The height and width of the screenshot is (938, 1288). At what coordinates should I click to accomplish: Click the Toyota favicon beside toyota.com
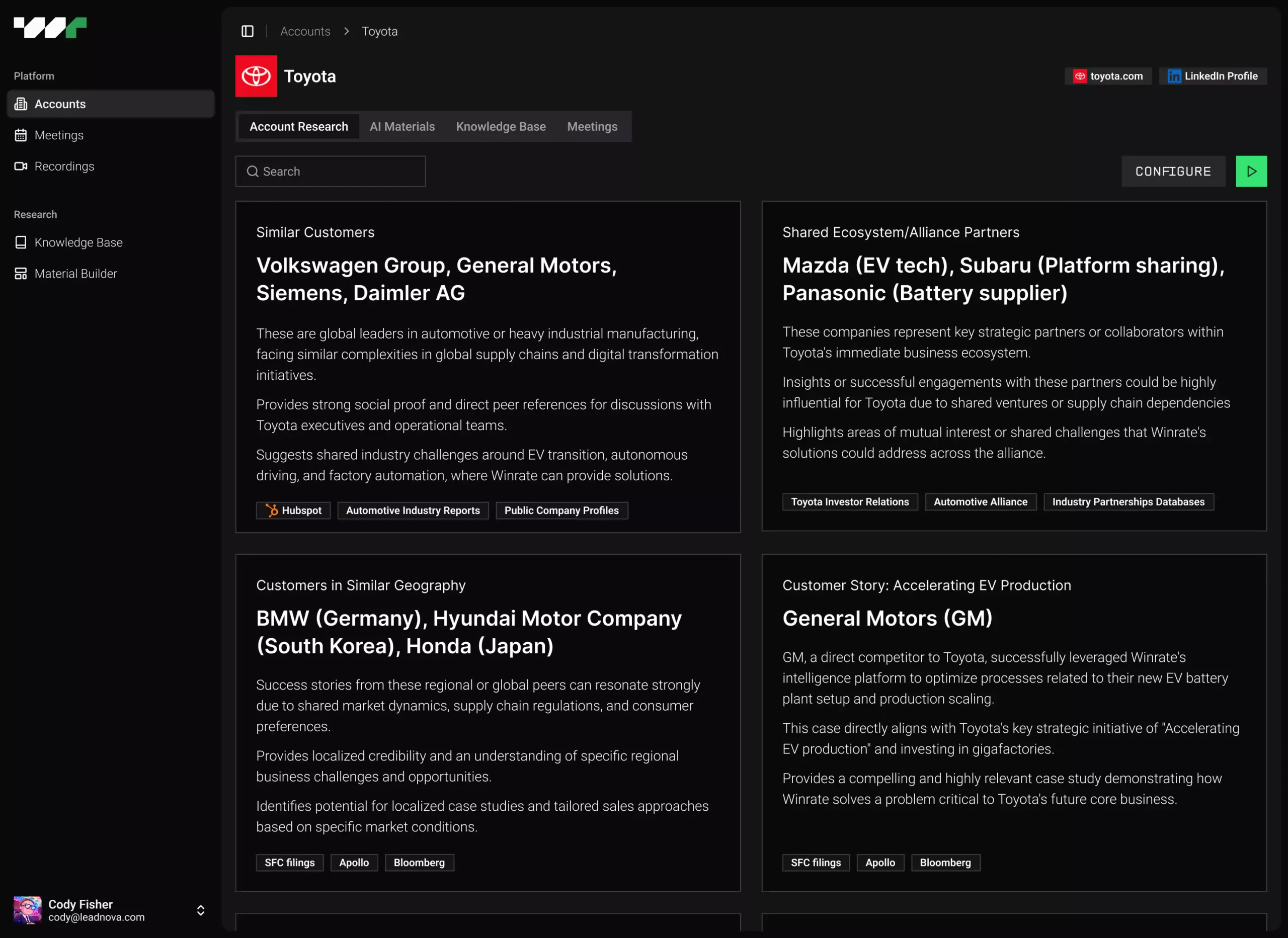point(1080,76)
